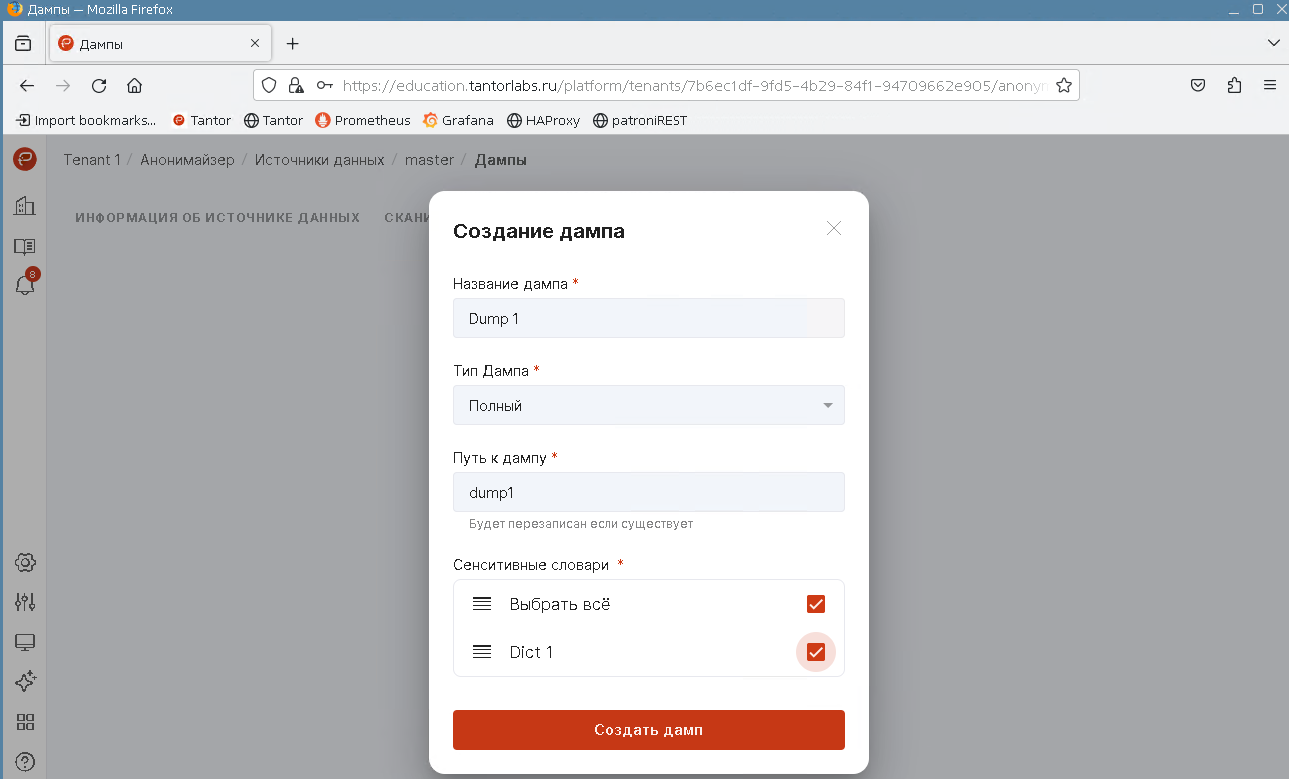
Task: Uncheck the "Выбрать всё" checkbox
Action: click(x=815, y=604)
